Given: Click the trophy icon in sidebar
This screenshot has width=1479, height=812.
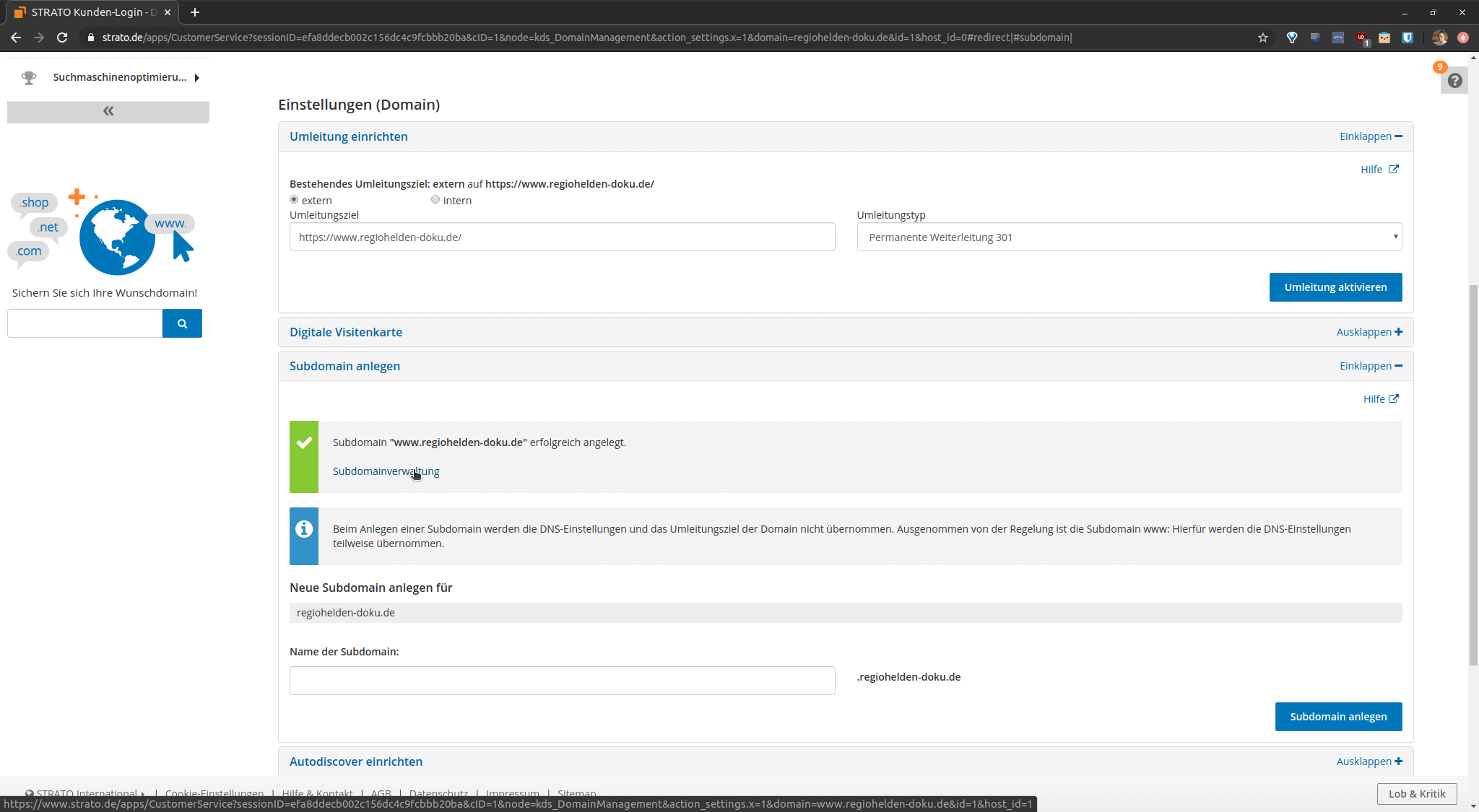Looking at the screenshot, I should tap(29, 77).
